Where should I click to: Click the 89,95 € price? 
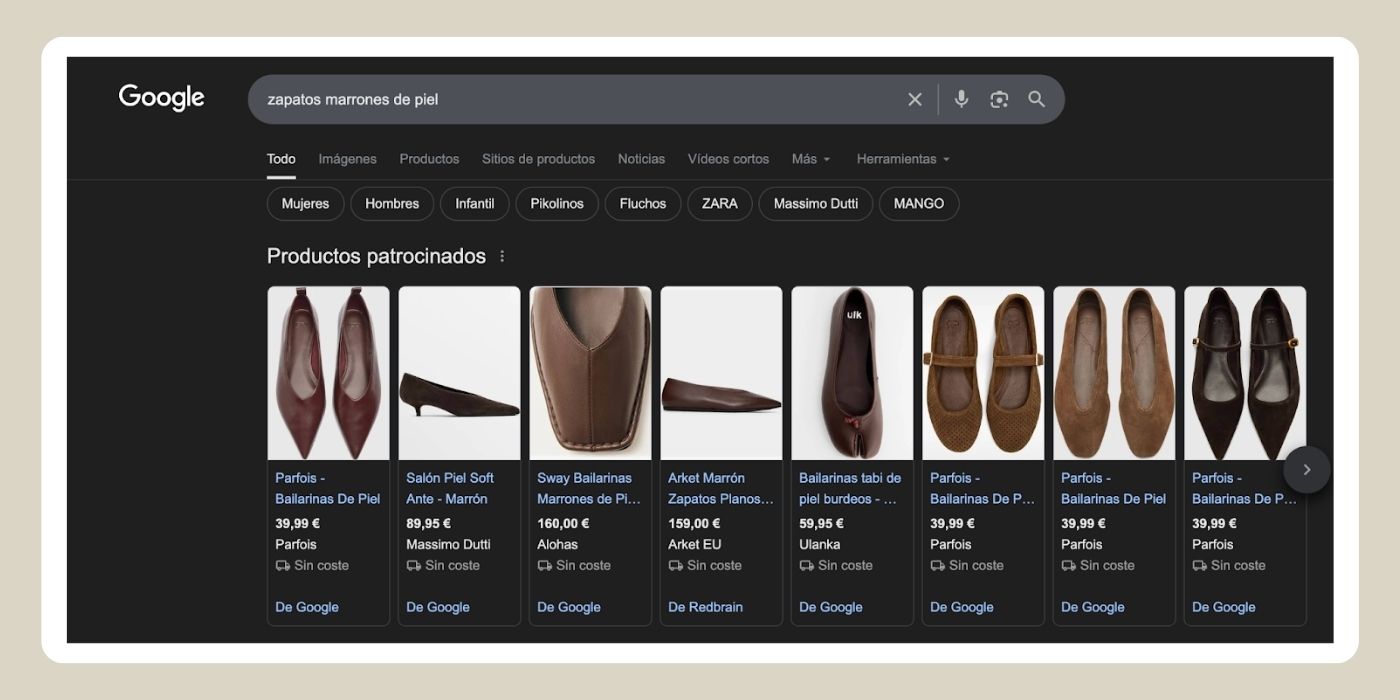428,523
